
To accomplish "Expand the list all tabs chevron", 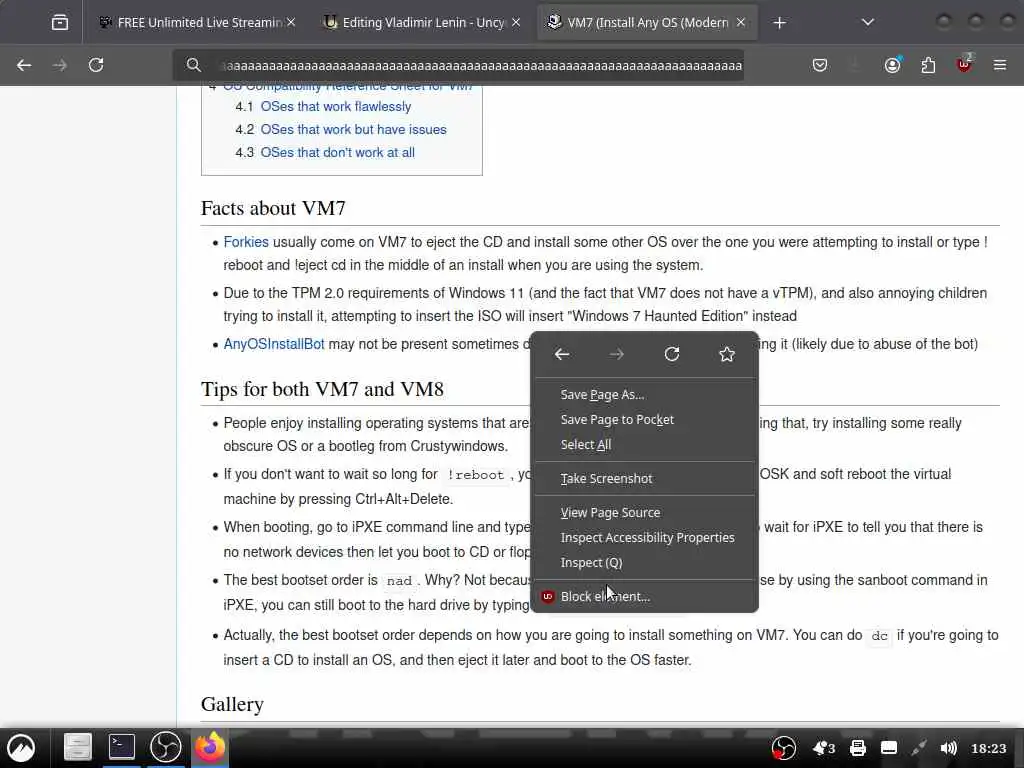I will 867,23.
